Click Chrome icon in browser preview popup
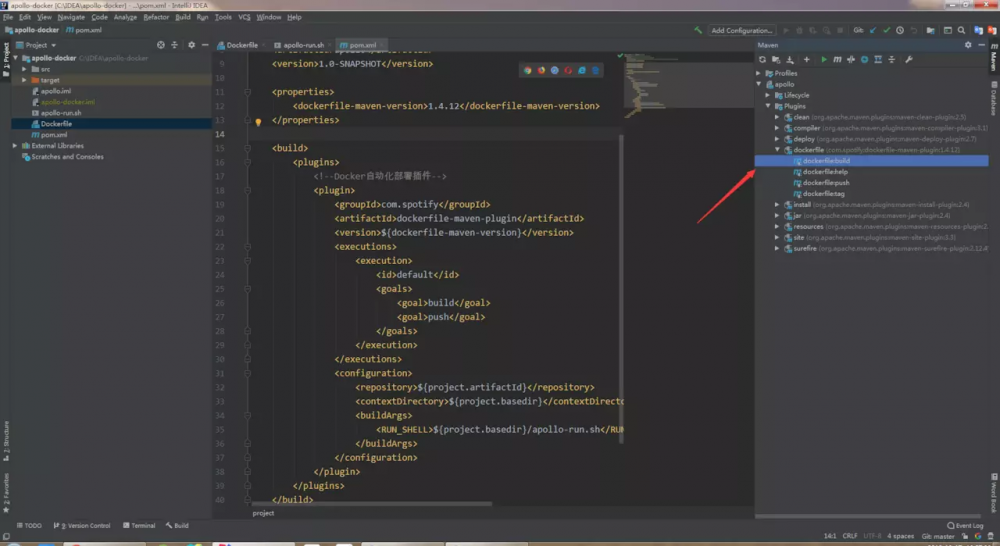The width and height of the screenshot is (1000, 546). pyautogui.click(x=528, y=70)
